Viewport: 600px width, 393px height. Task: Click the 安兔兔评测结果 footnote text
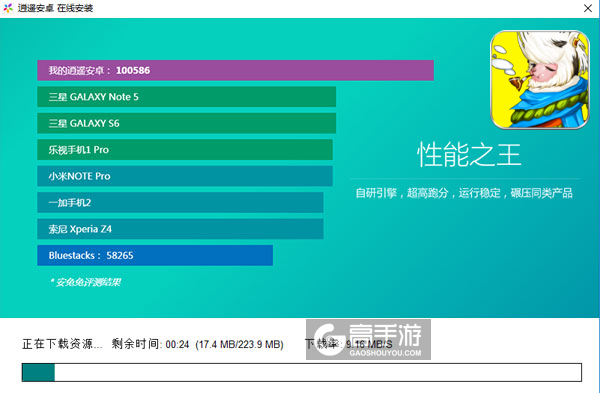85,282
